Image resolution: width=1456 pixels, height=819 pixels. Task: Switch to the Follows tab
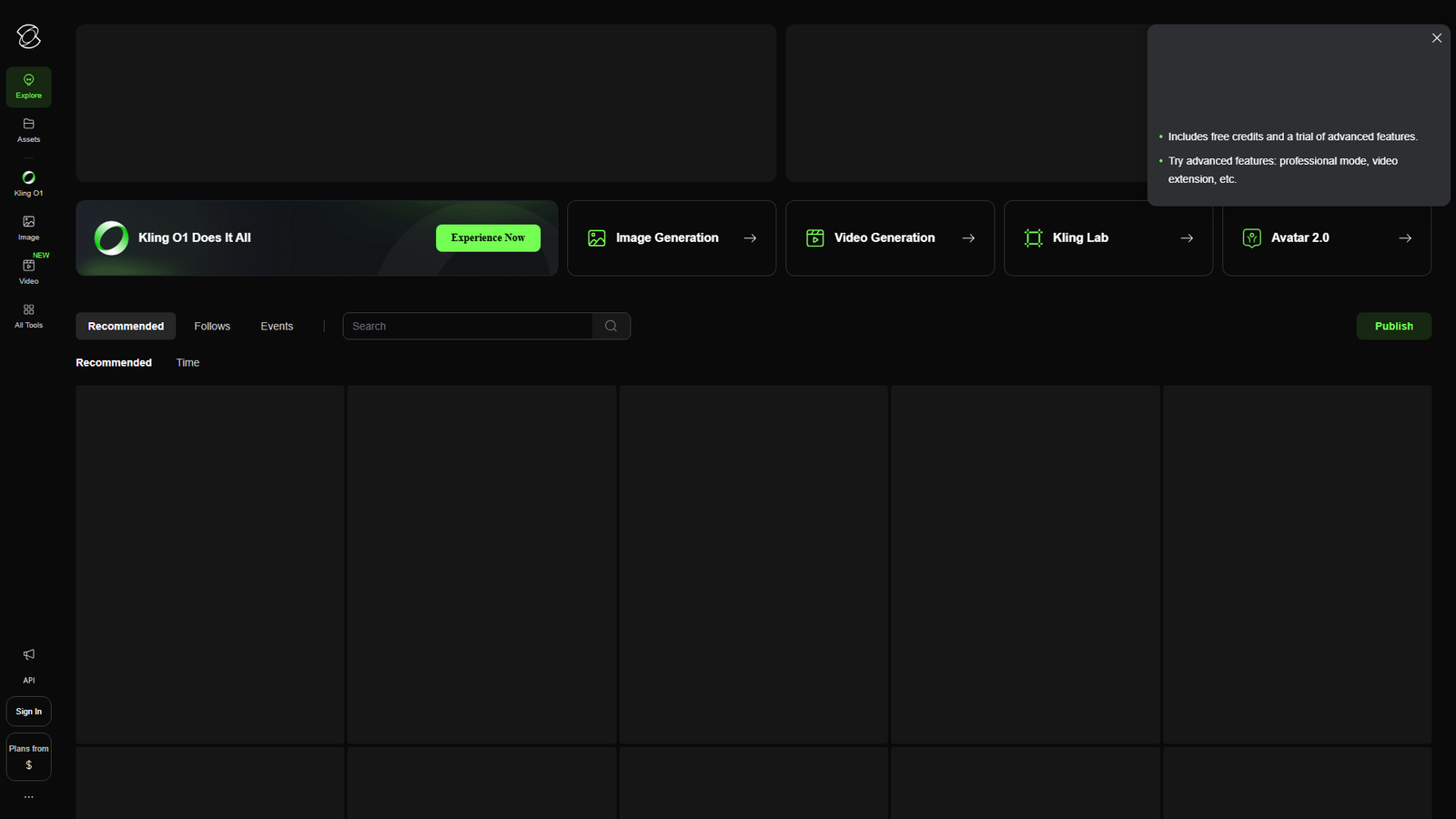click(212, 326)
